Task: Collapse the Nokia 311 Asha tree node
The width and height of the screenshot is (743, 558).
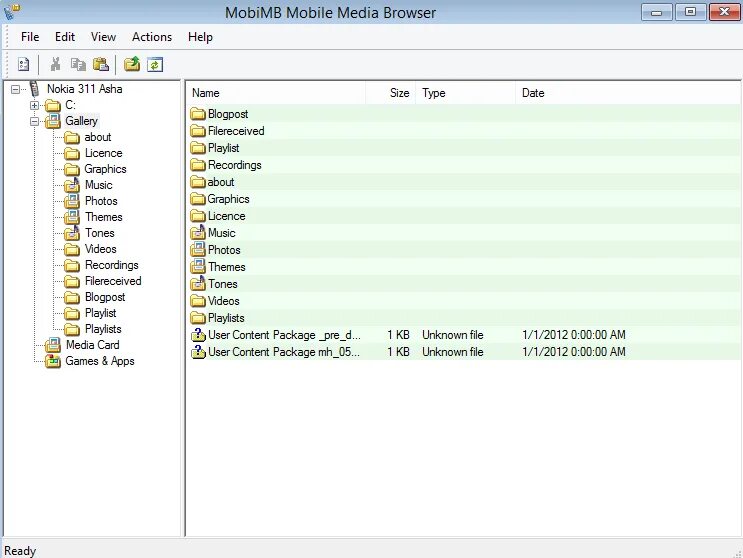Action: [16, 89]
